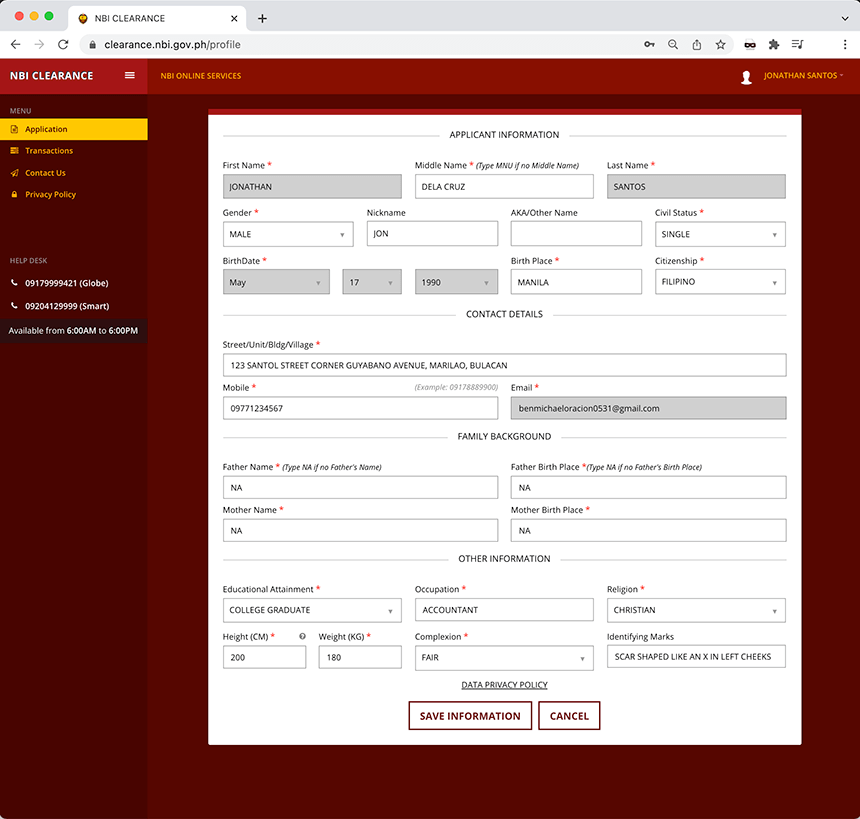Screen dimensions: 860x819
Task: Open browser extensions via the puzzle icon
Action: tap(774, 44)
